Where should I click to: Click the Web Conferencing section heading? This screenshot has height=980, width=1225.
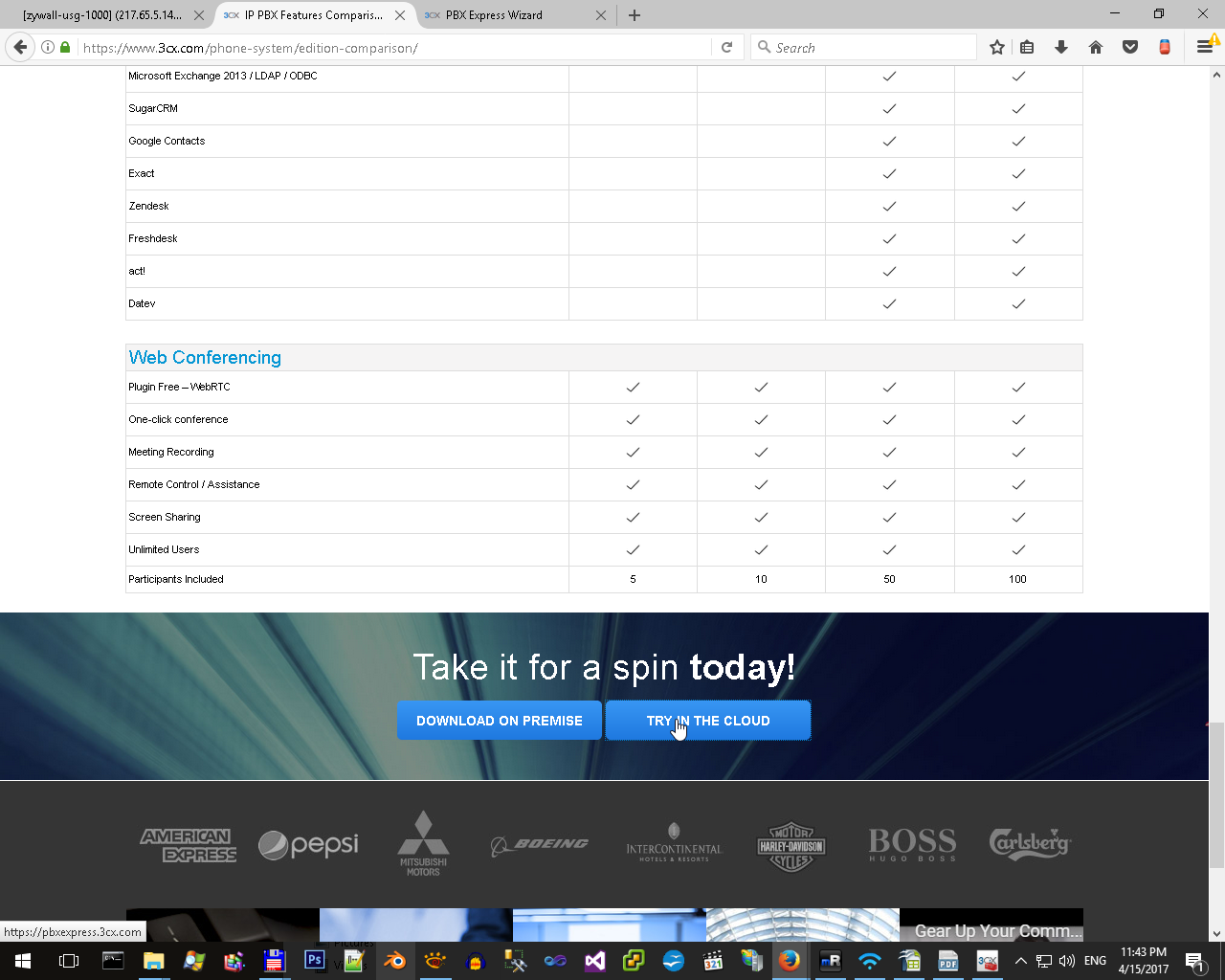205,357
